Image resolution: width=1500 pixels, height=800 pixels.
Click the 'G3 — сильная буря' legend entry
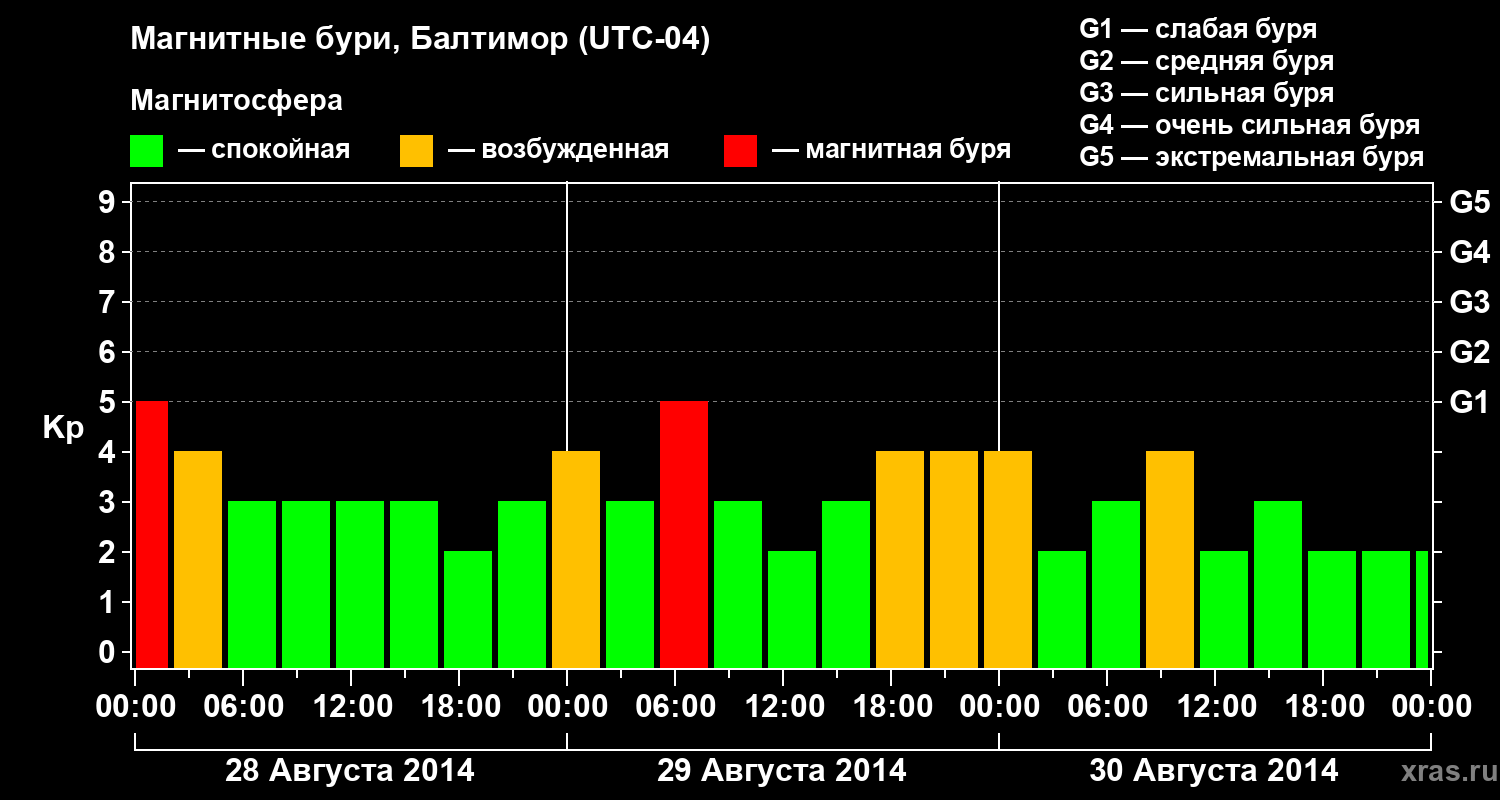point(1206,93)
